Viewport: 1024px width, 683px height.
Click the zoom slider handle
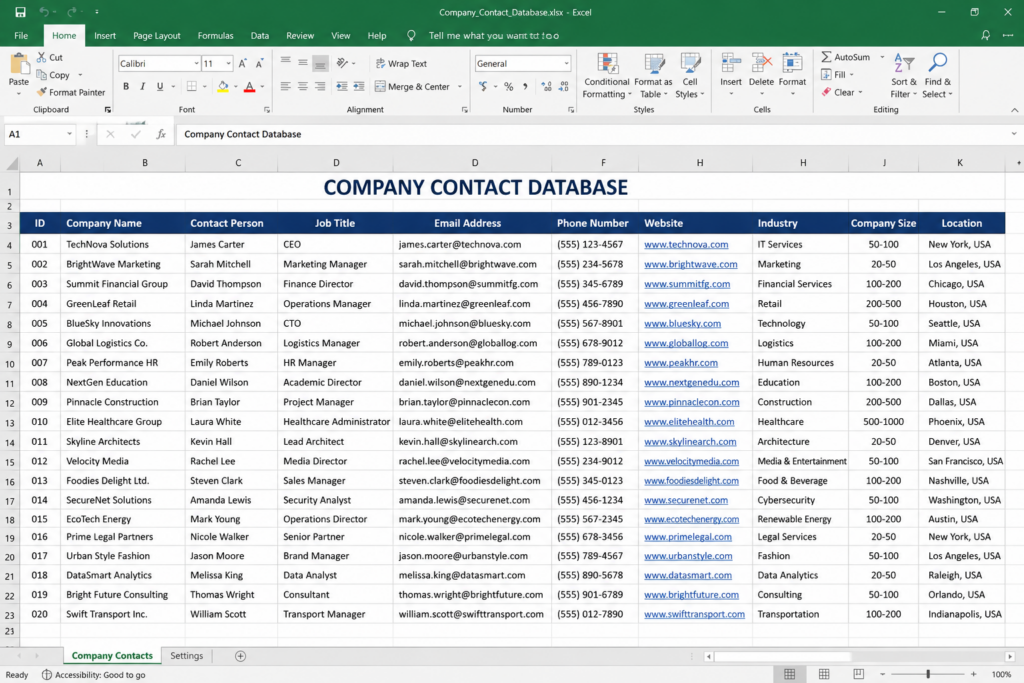pos(928,674)
